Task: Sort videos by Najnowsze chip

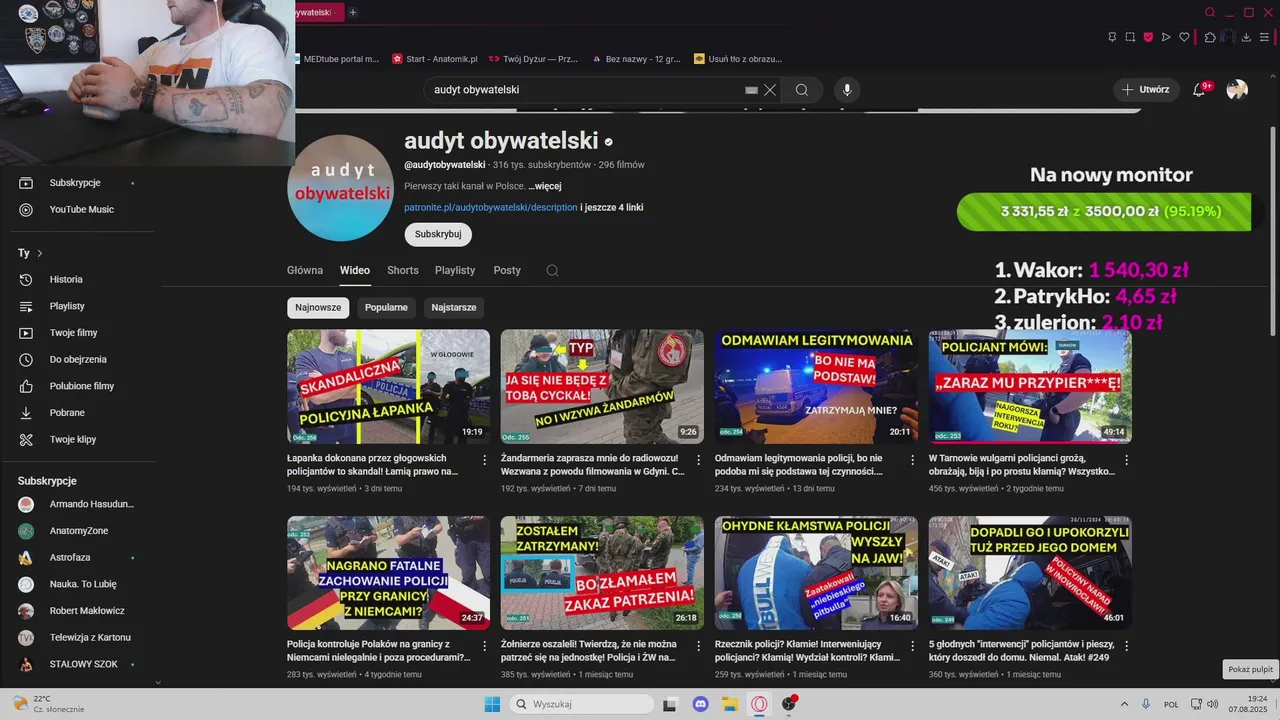Action: tap(318, 307)
